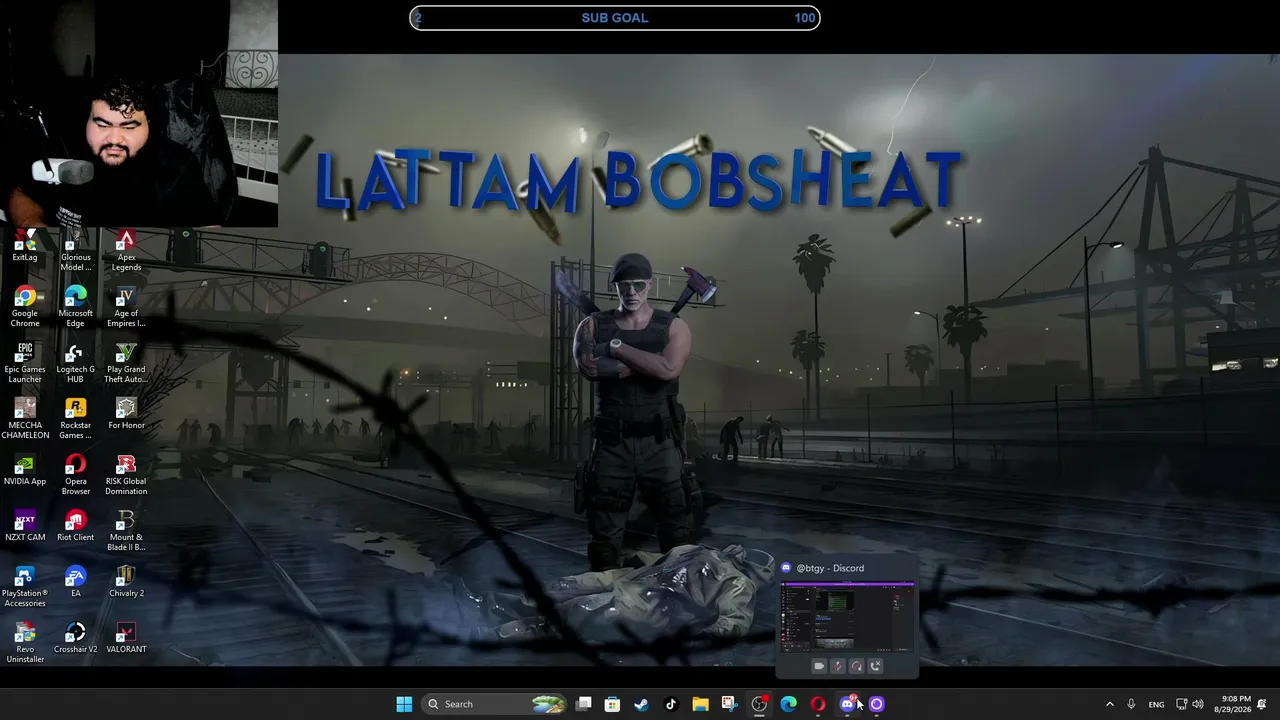Open the Revo Uninstaller desktop shortcut

pos(25,644)
